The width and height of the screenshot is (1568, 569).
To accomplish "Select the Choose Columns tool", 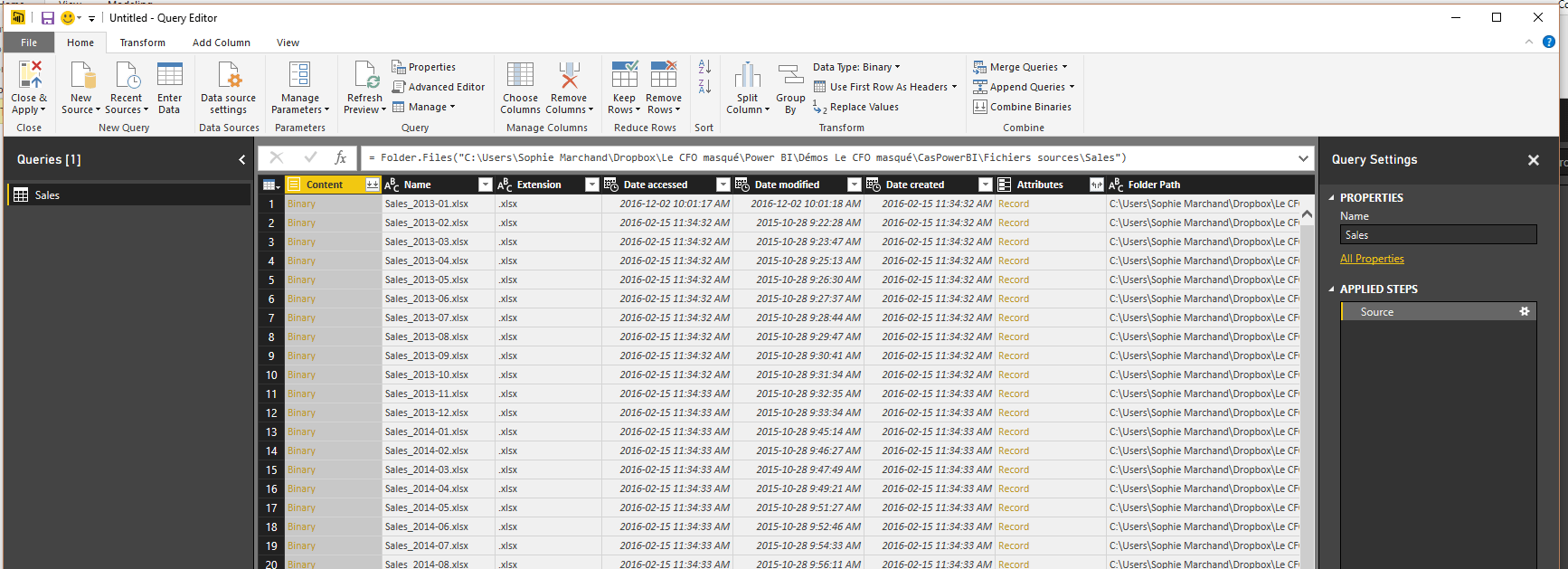I will [x=520, y=76].
